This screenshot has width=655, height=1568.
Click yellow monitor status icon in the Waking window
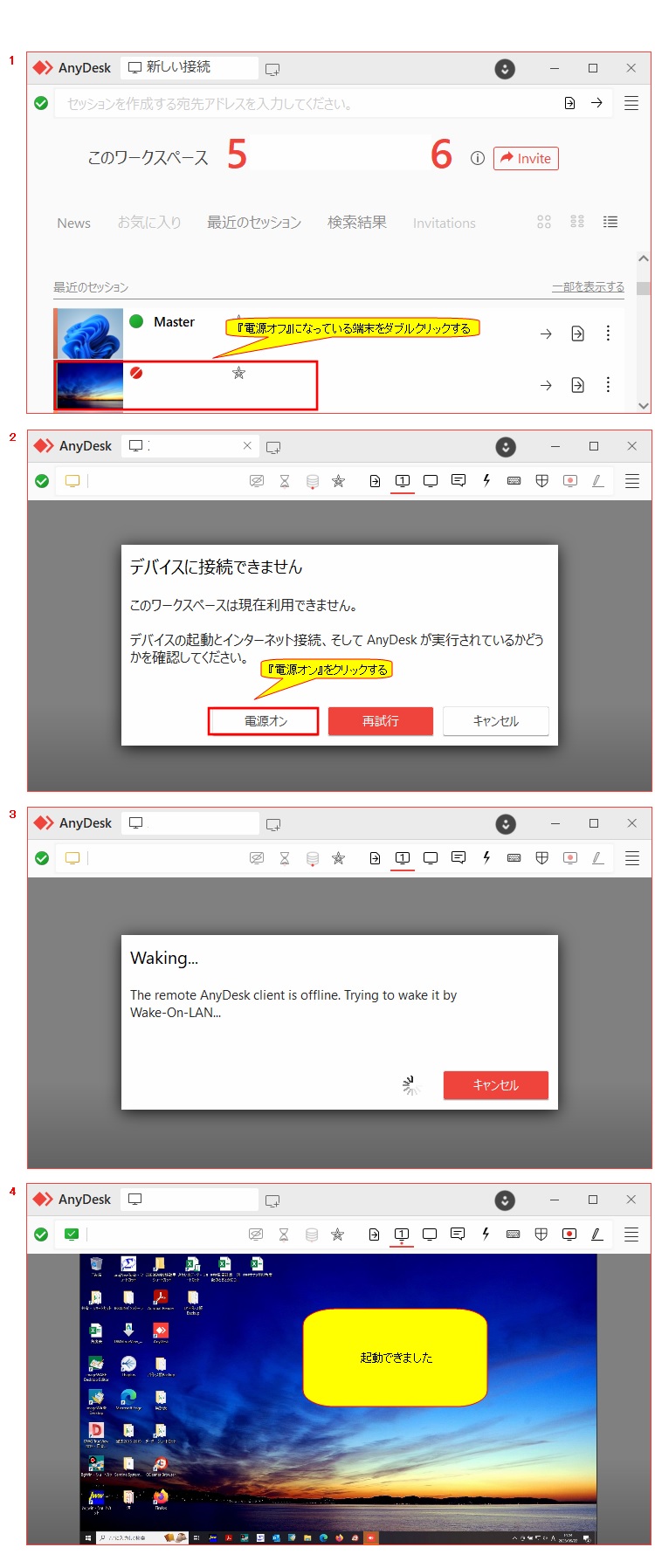tap(72, 858)
